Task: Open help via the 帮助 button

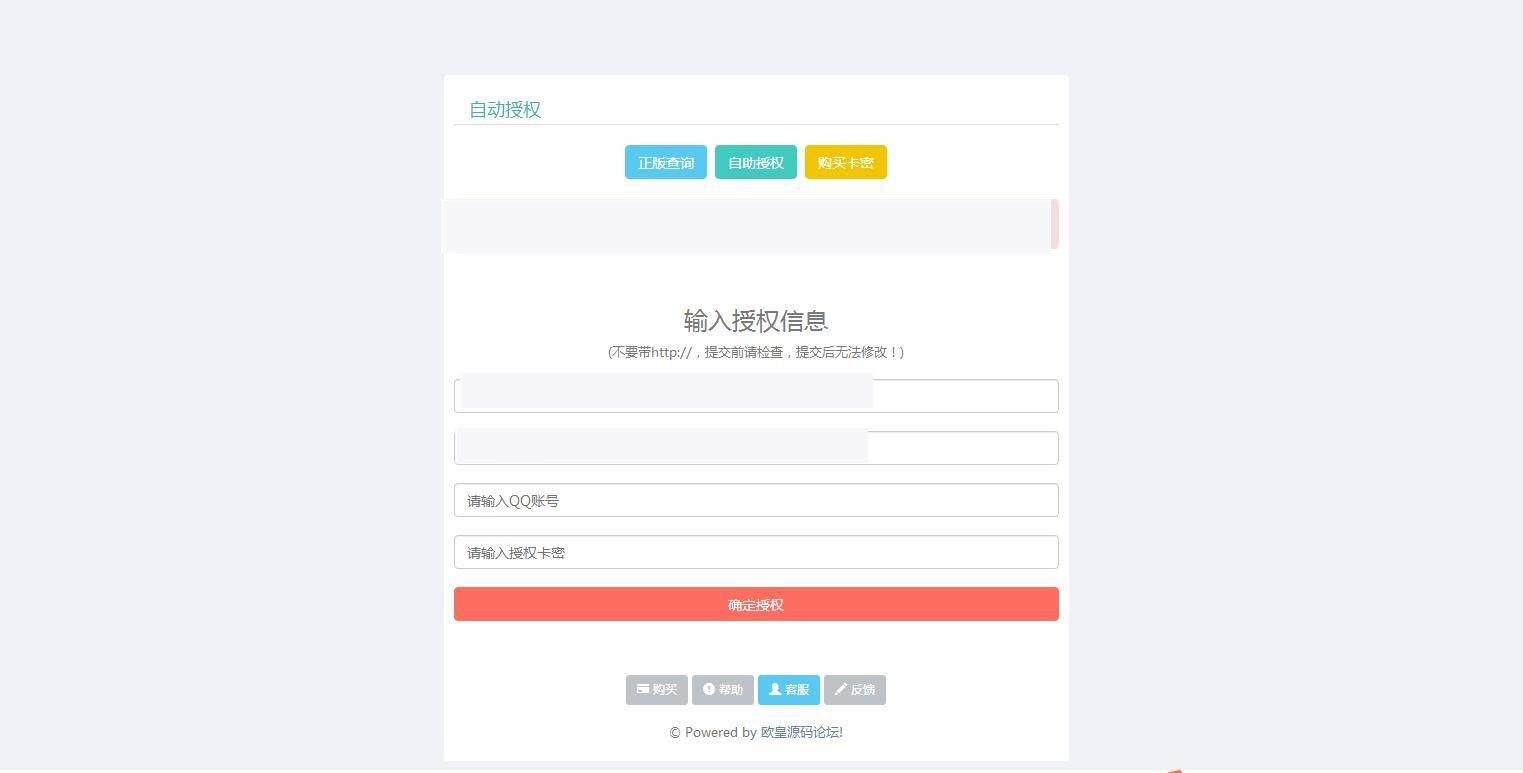Action: pos(723,689)
